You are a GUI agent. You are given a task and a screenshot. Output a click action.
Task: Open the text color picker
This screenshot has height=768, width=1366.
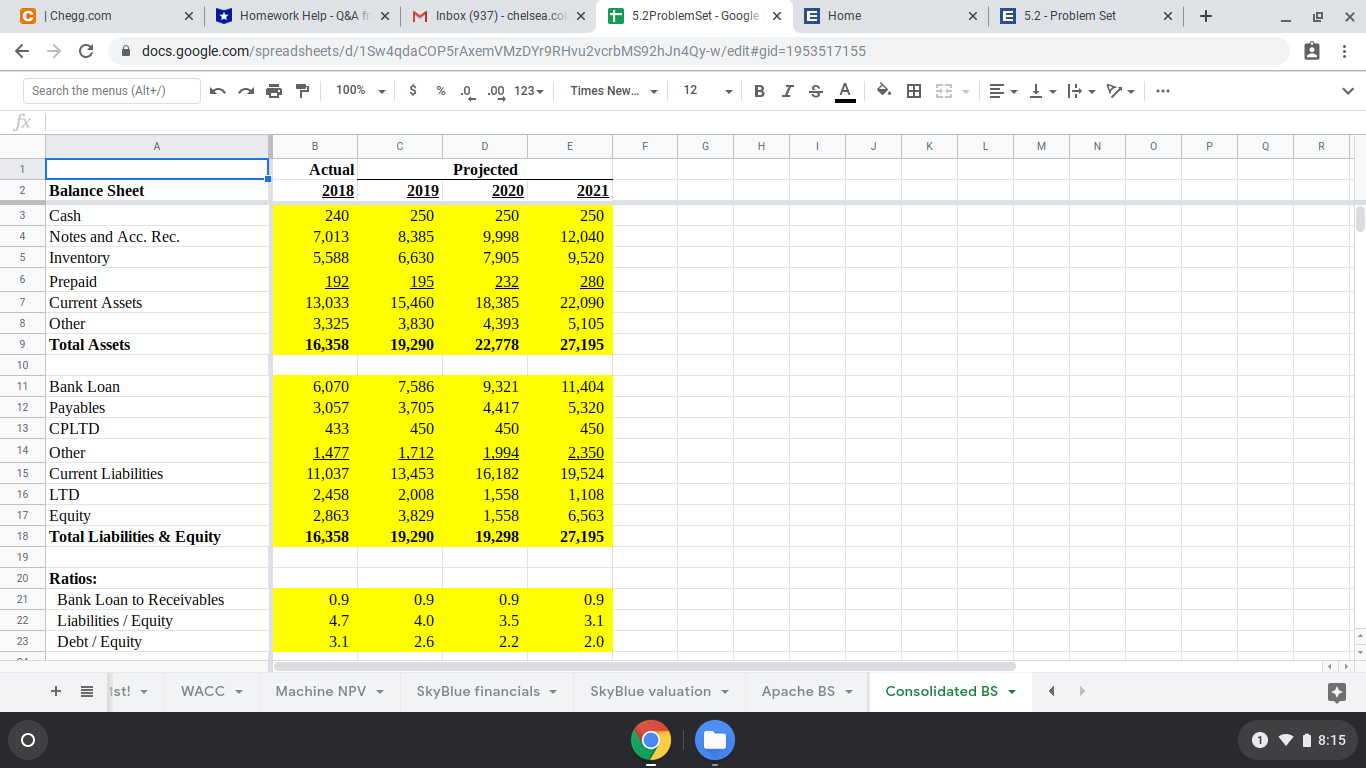point(844,91)
